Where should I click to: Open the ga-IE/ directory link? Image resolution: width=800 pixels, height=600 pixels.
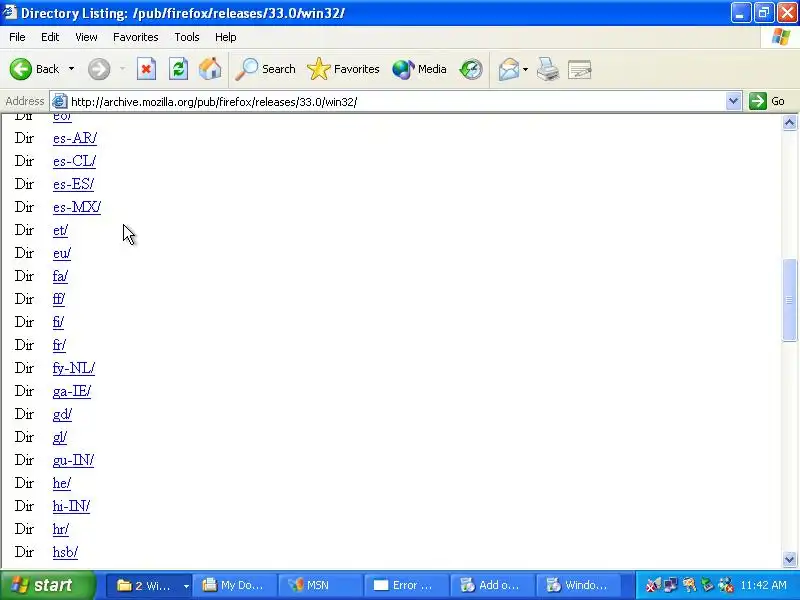(x=71, y=391)
